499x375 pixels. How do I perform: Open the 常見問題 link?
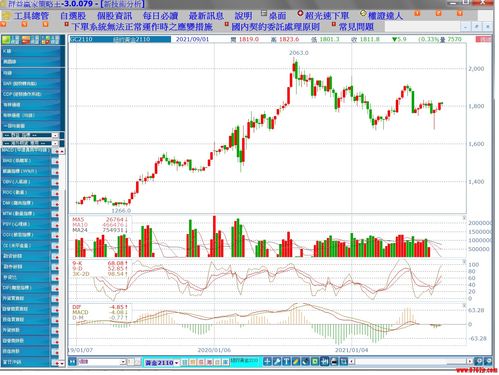pyautogui.click(x=356, y=27)
